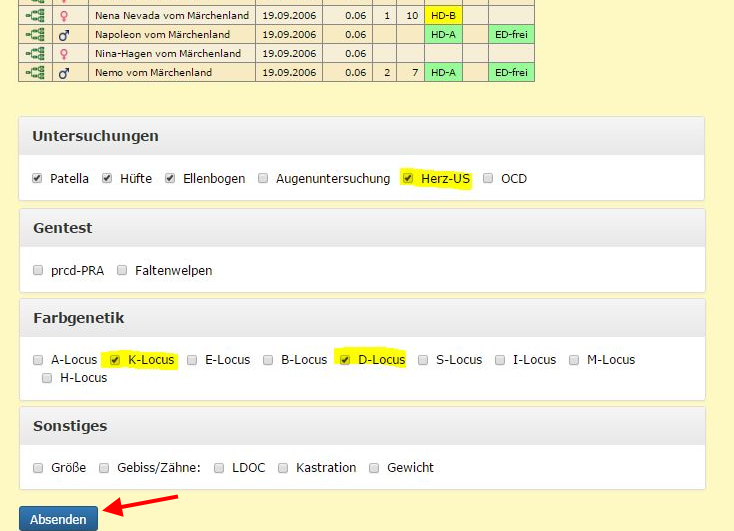
Task: Enable prcd-PRA gene test checkbox
Action: (38, 270)
